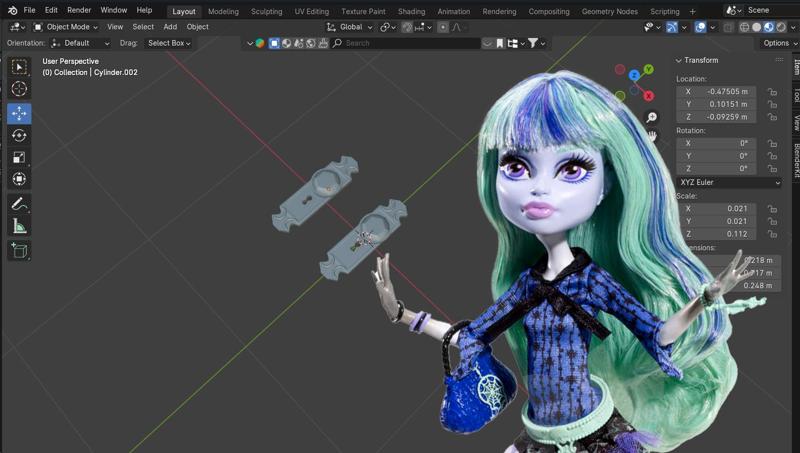Switch to the Modeling workspace tab
Viewport: 800px width, 453px height.
pyautogui.click(x=223, y=11)
